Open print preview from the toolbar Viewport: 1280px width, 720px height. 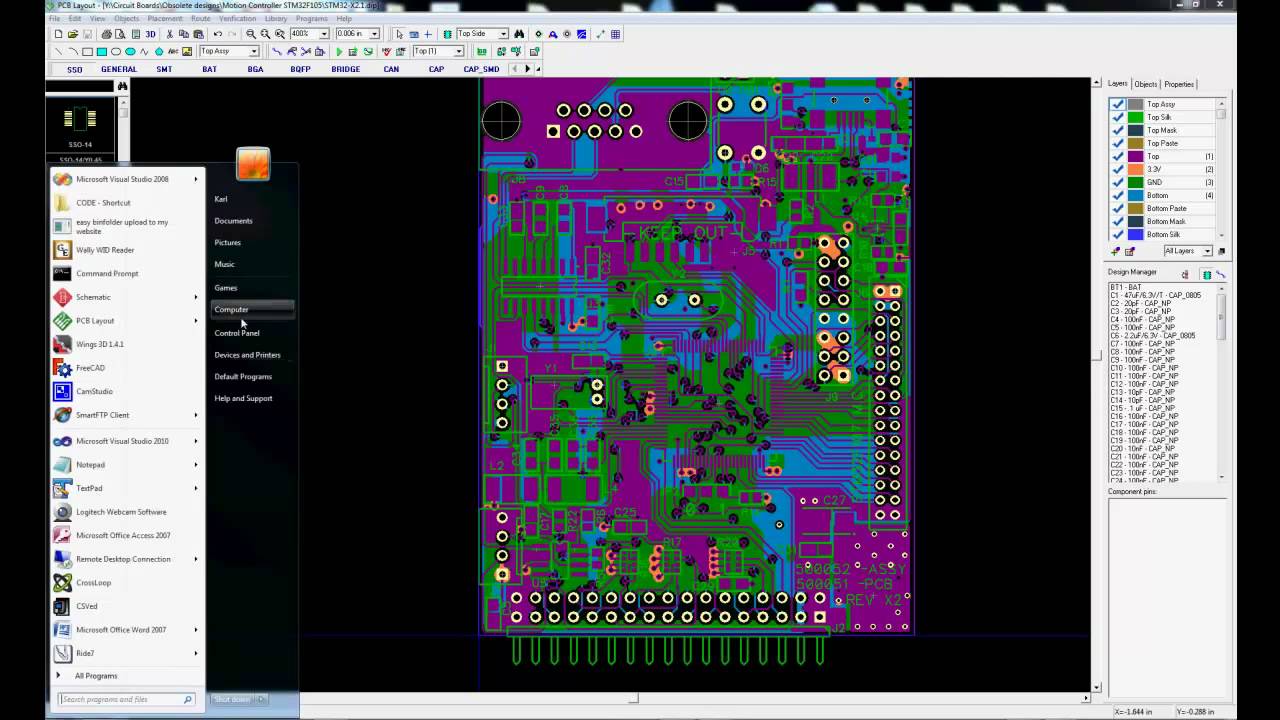(120, 34)
